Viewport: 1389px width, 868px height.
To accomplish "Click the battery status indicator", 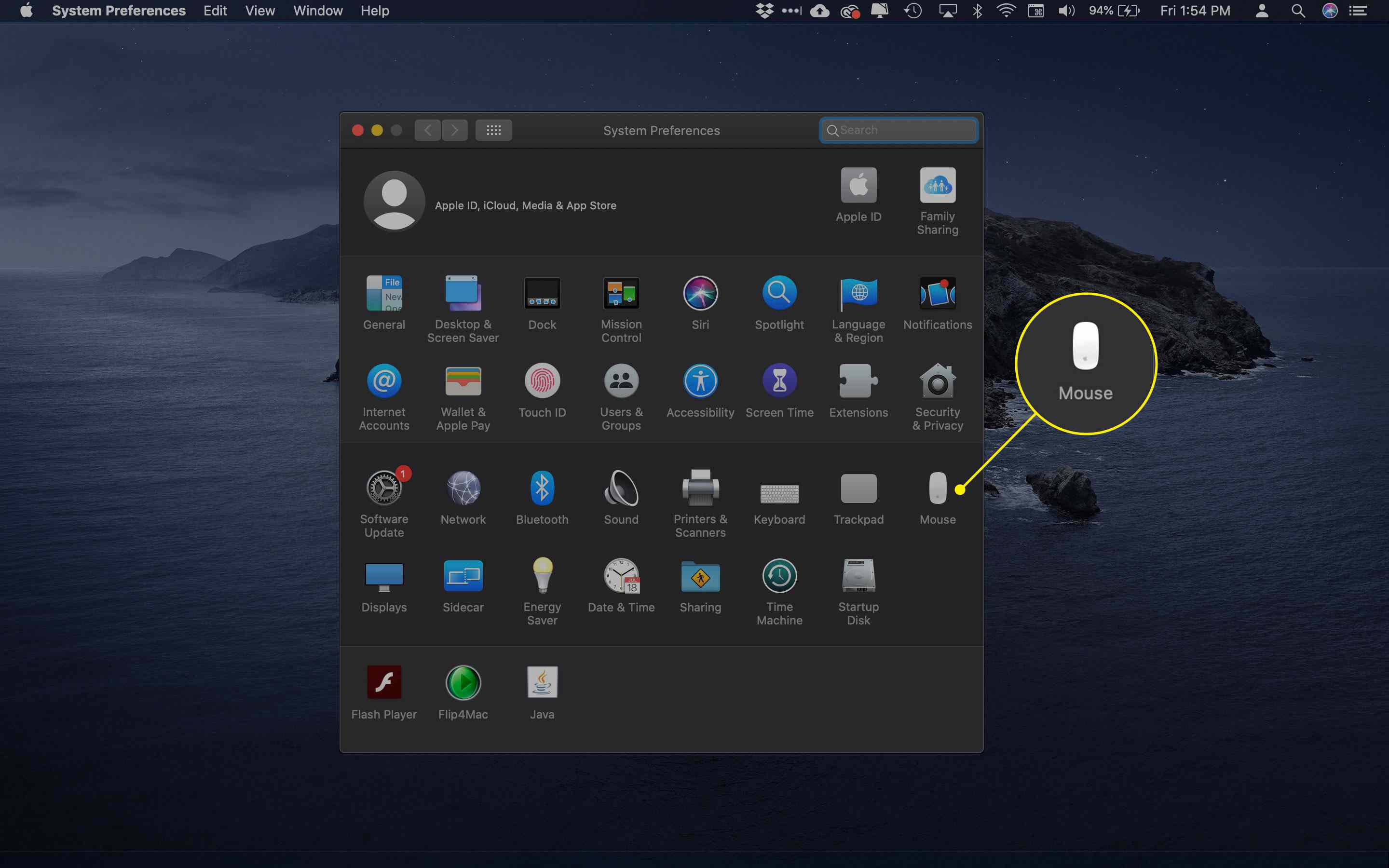I will (x=1114, y=11).
